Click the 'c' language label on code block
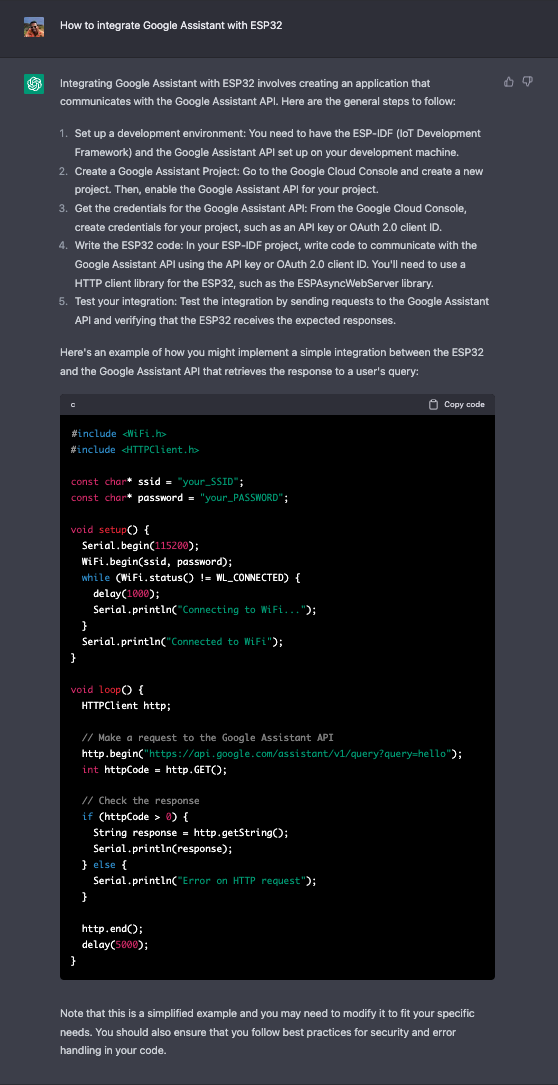The width and height of the screenshot is (558, 1085). click(73, 405)
